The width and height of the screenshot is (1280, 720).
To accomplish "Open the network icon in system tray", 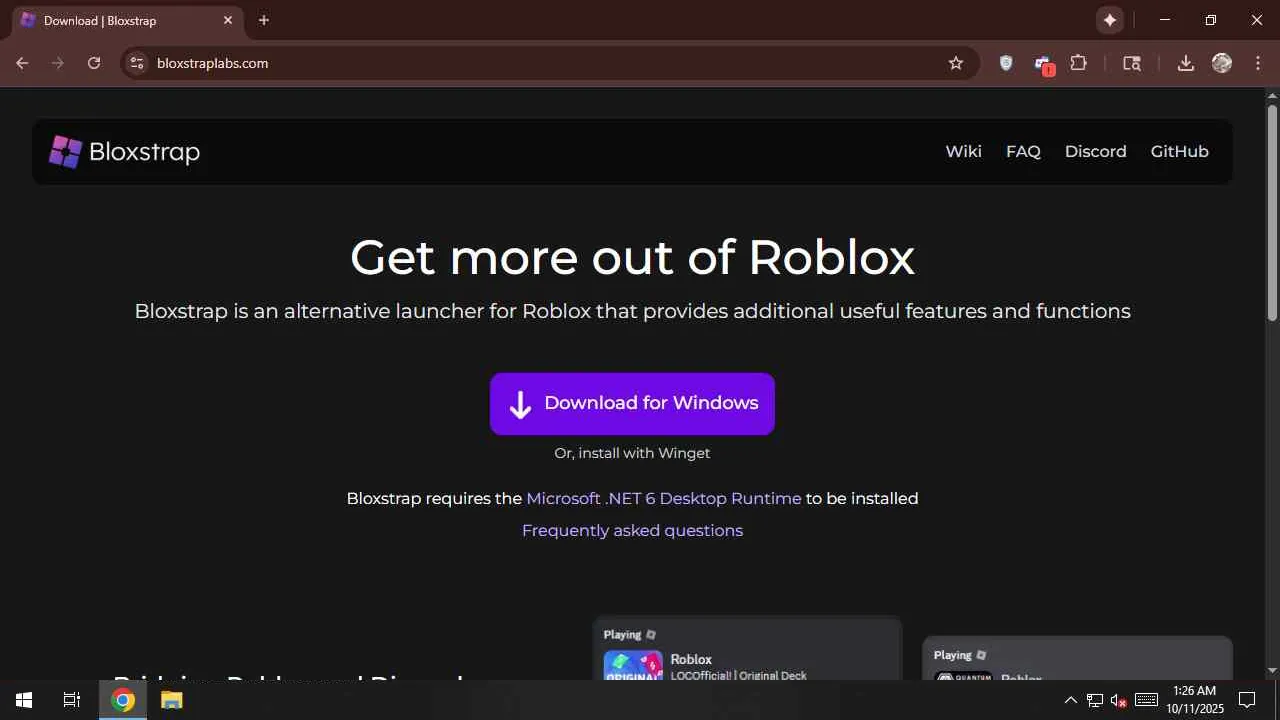I will (x=1095, y=700).
